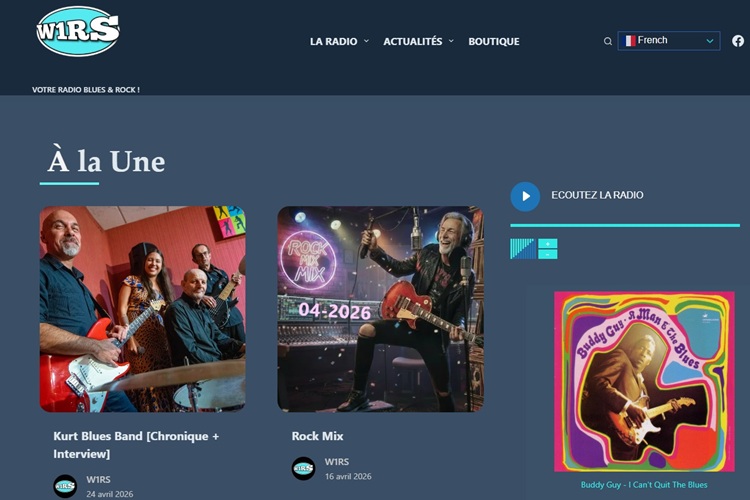
Task: Click the 16 avril 2026 date
Action: [348, 477]
